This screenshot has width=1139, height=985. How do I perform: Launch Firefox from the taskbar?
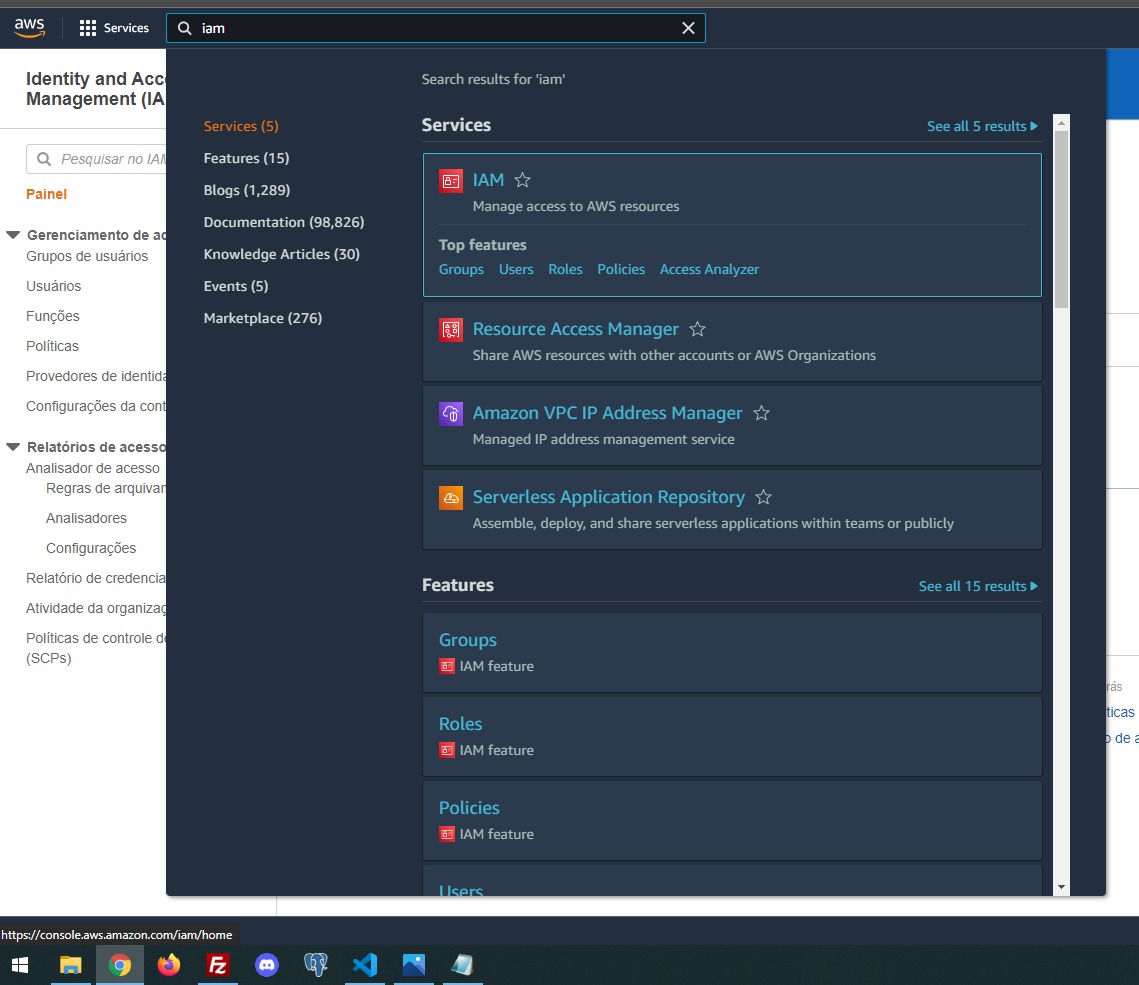pos(169,965)
